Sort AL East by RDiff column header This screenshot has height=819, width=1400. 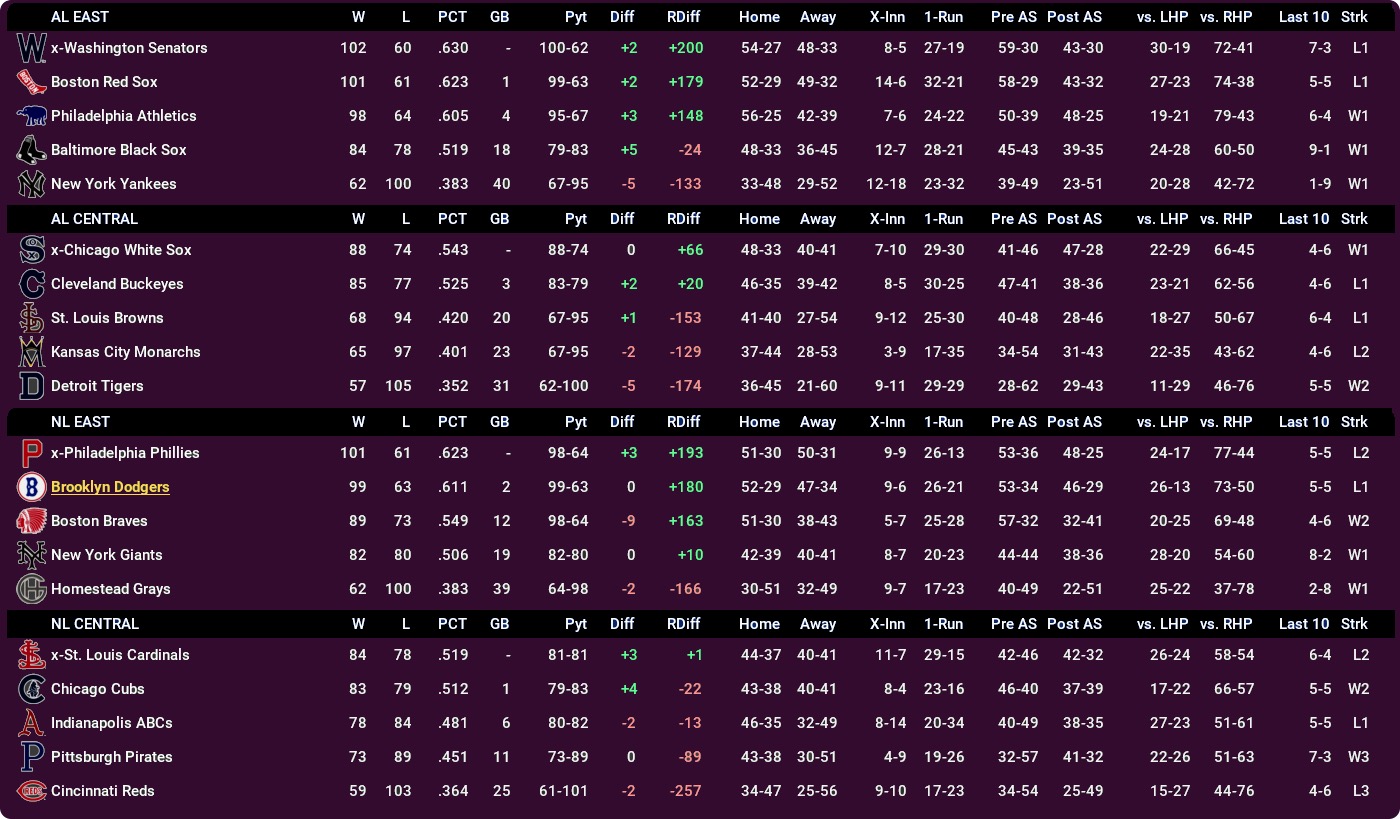pos(684,17)
